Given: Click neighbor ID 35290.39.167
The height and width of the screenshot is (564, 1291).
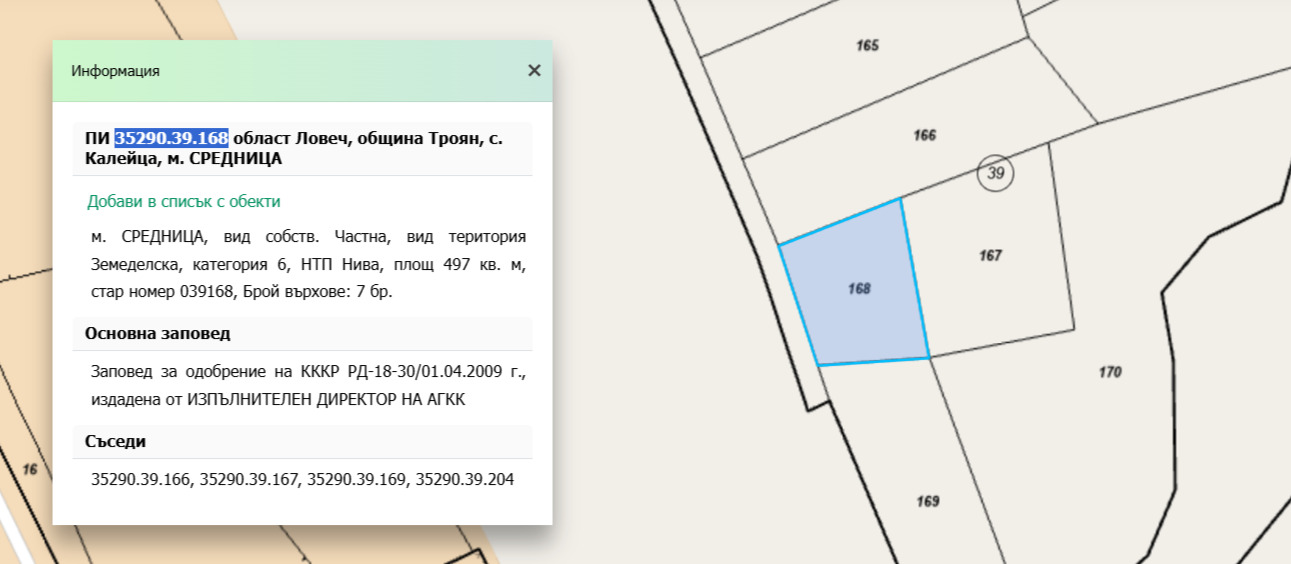Looking at the screenshot, I should tap(249, 480).
